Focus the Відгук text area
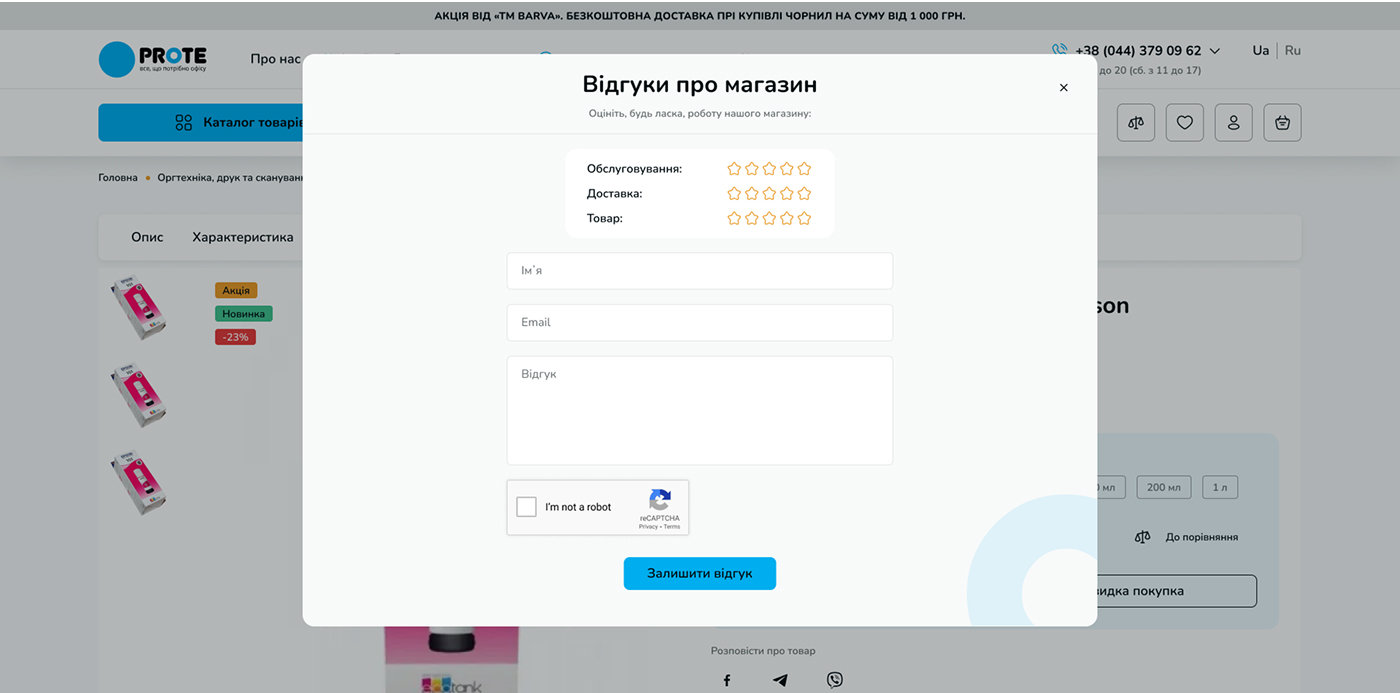This screenshot has height=693, width=1400. 700,410
